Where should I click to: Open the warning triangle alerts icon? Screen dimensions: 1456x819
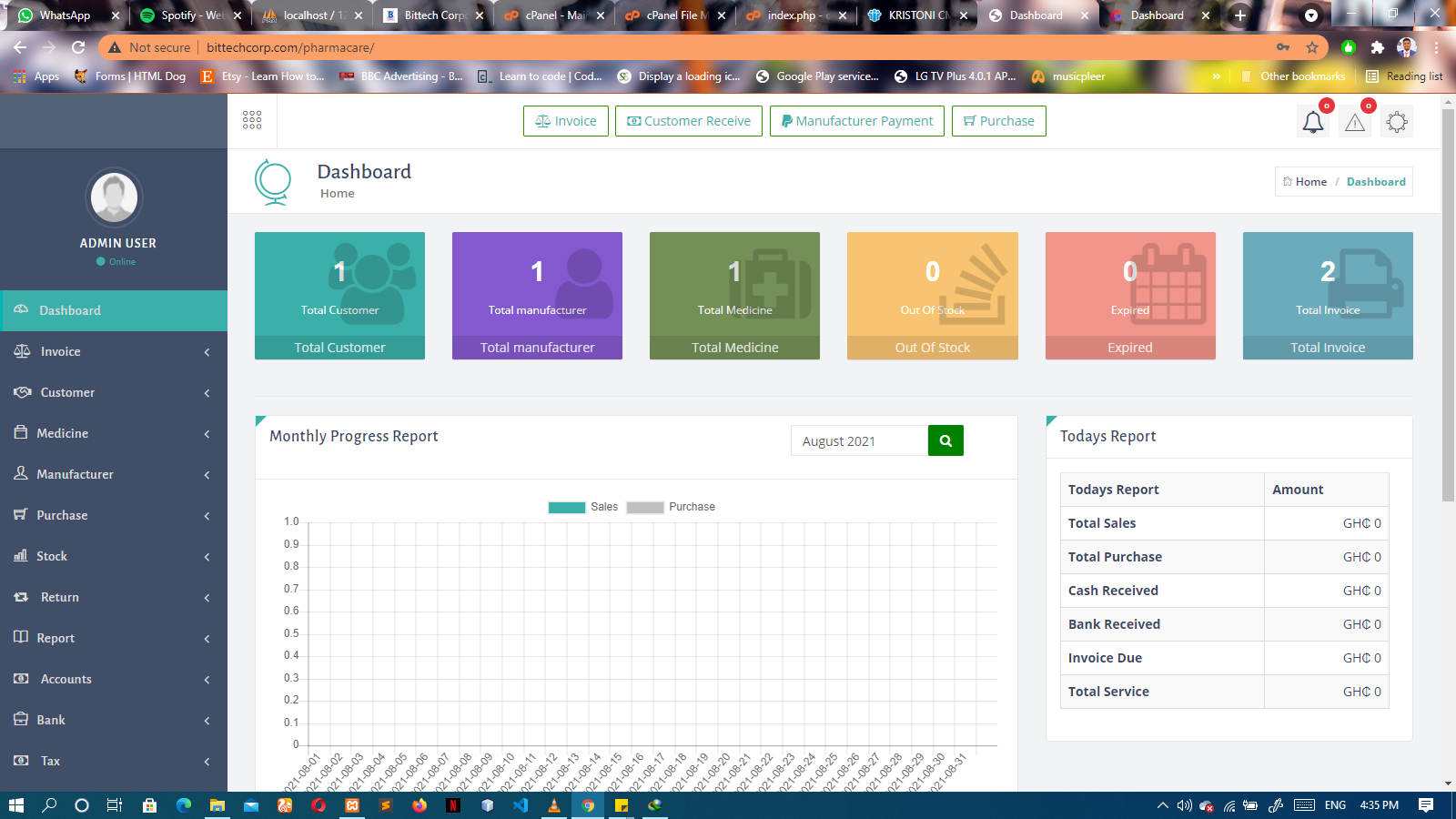tap(1355, 122)
